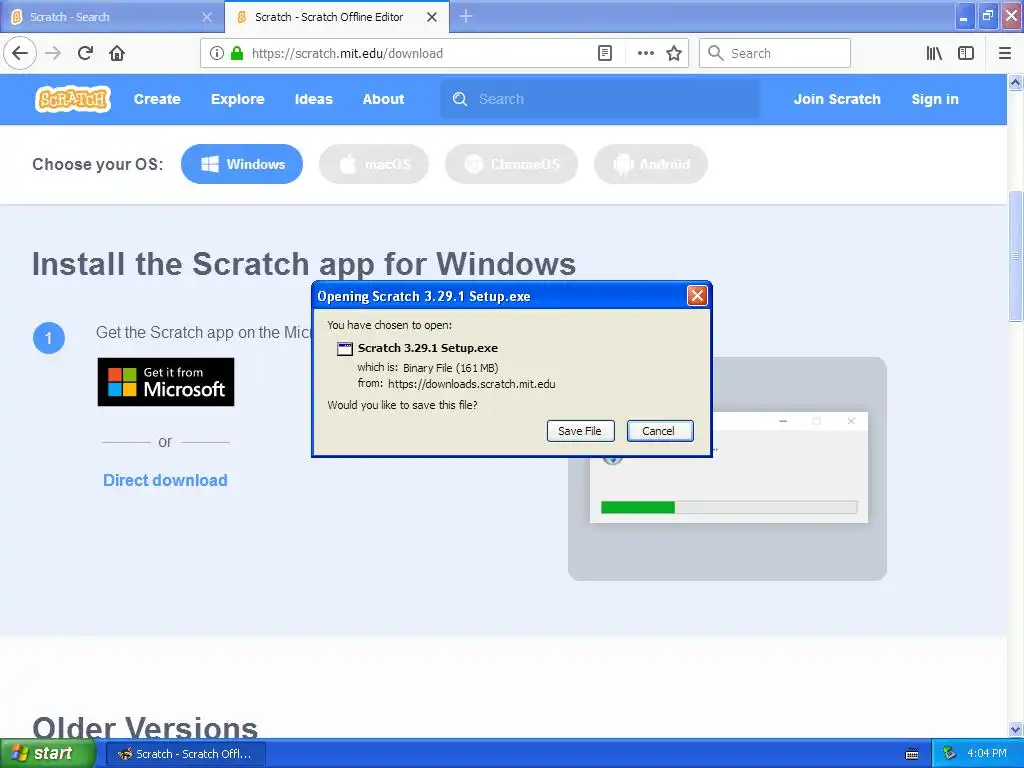
Task: Reload the current page
Action: coord(85,53)
